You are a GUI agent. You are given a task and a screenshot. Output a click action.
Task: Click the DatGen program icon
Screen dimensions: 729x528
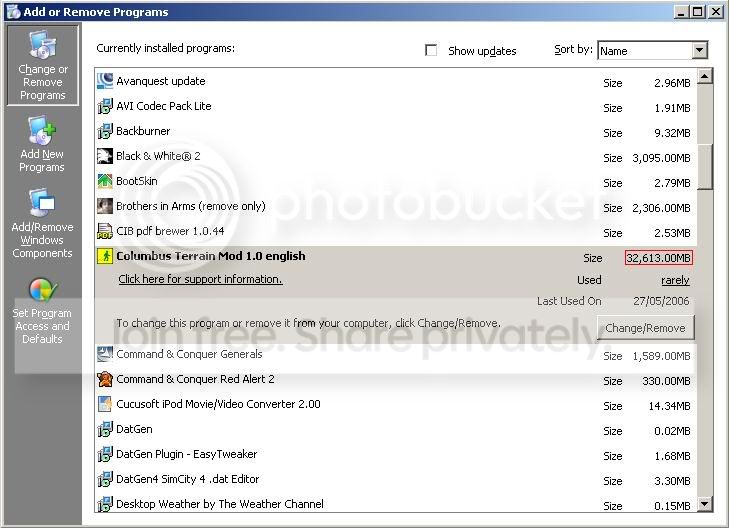105,429
